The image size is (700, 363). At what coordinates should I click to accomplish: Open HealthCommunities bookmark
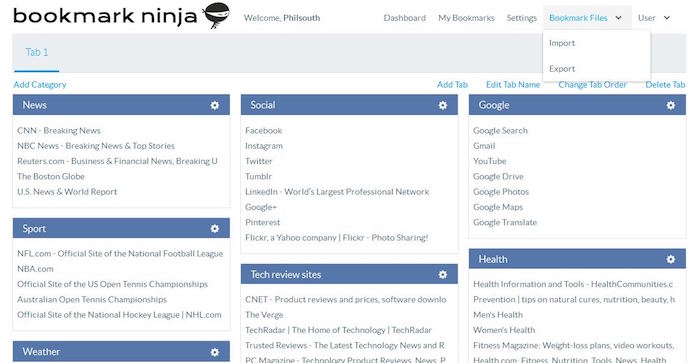pos(573,284)
